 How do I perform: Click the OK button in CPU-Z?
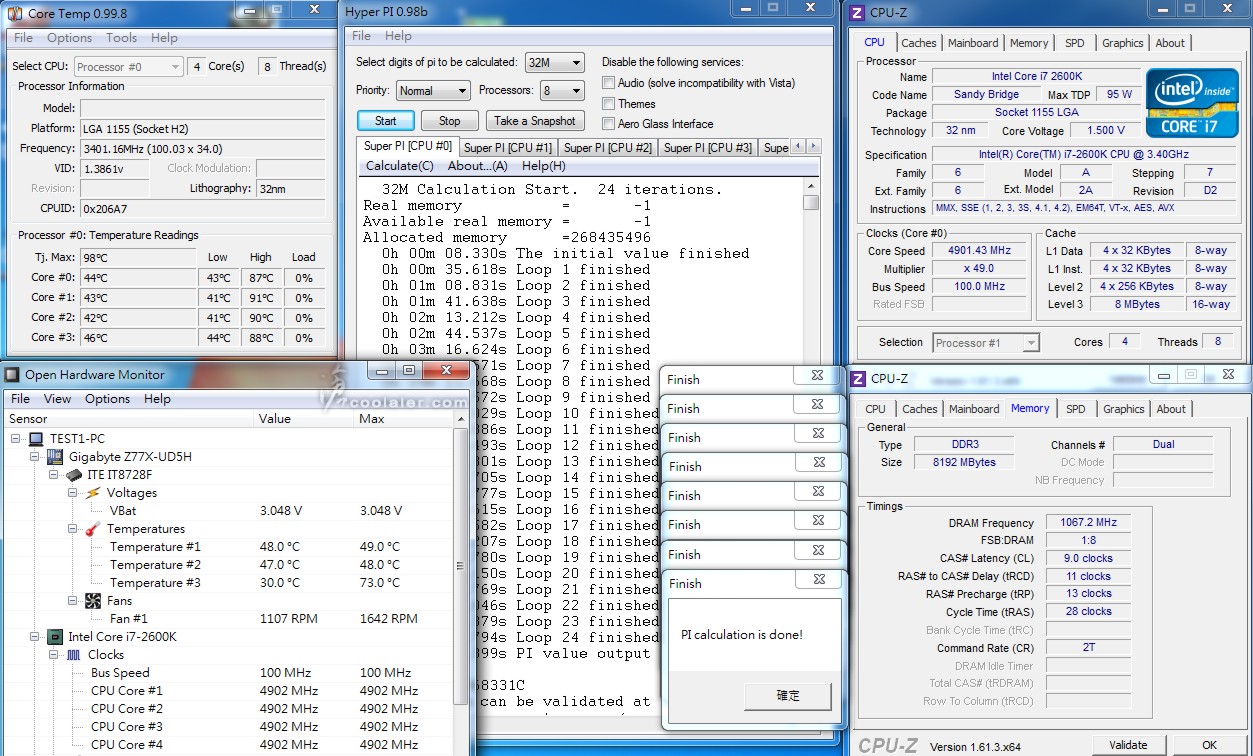(1210, 745)
